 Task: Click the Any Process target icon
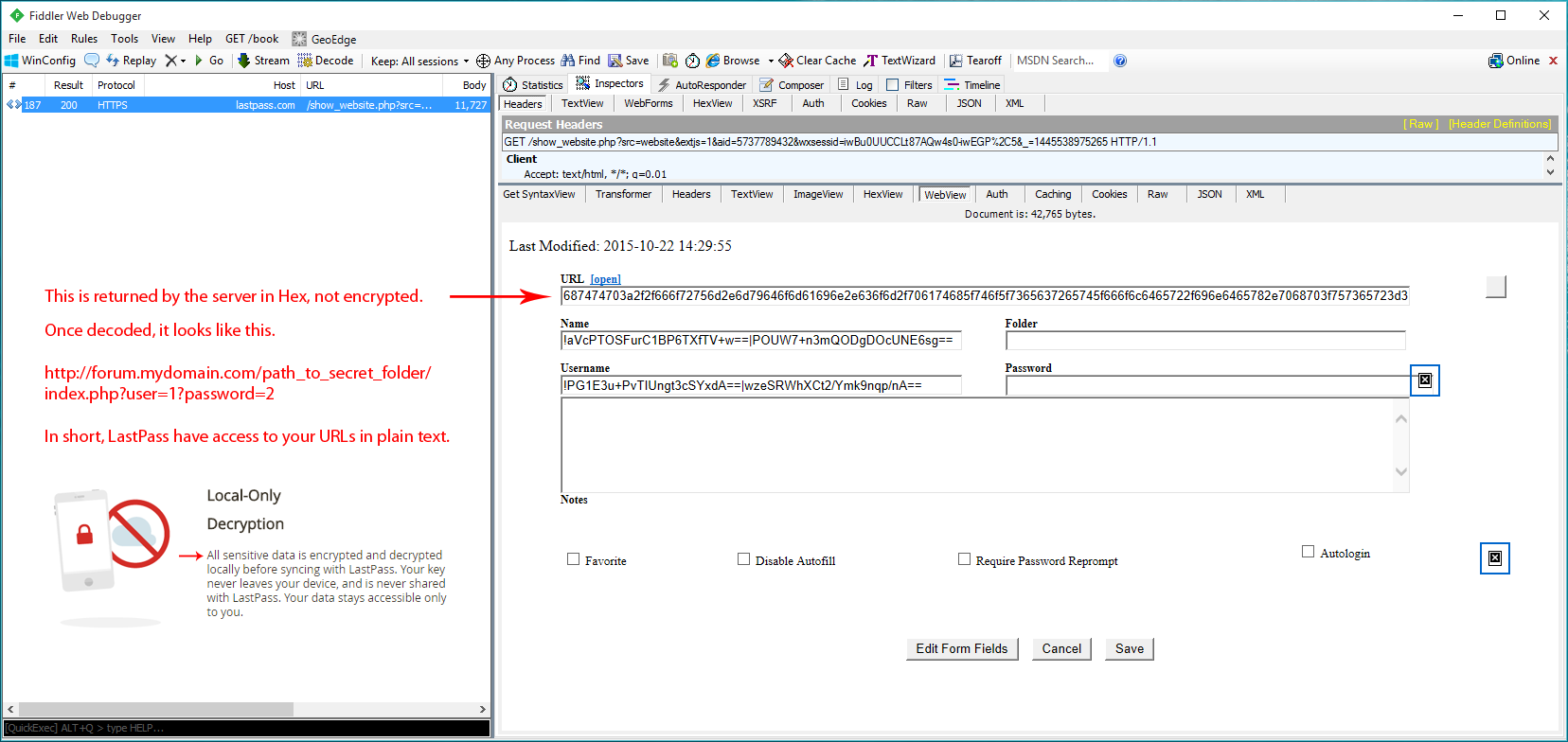483,61
